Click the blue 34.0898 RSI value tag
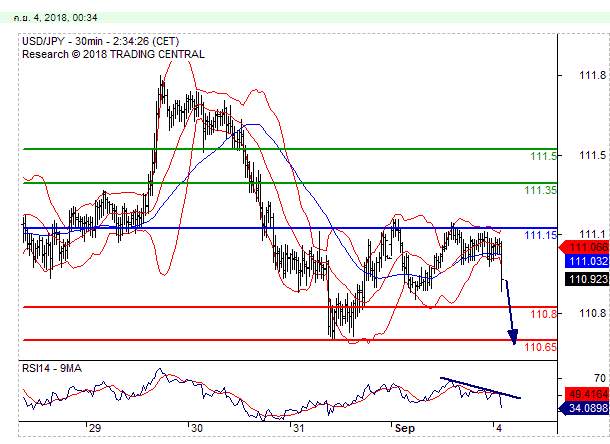 [584, 408]
